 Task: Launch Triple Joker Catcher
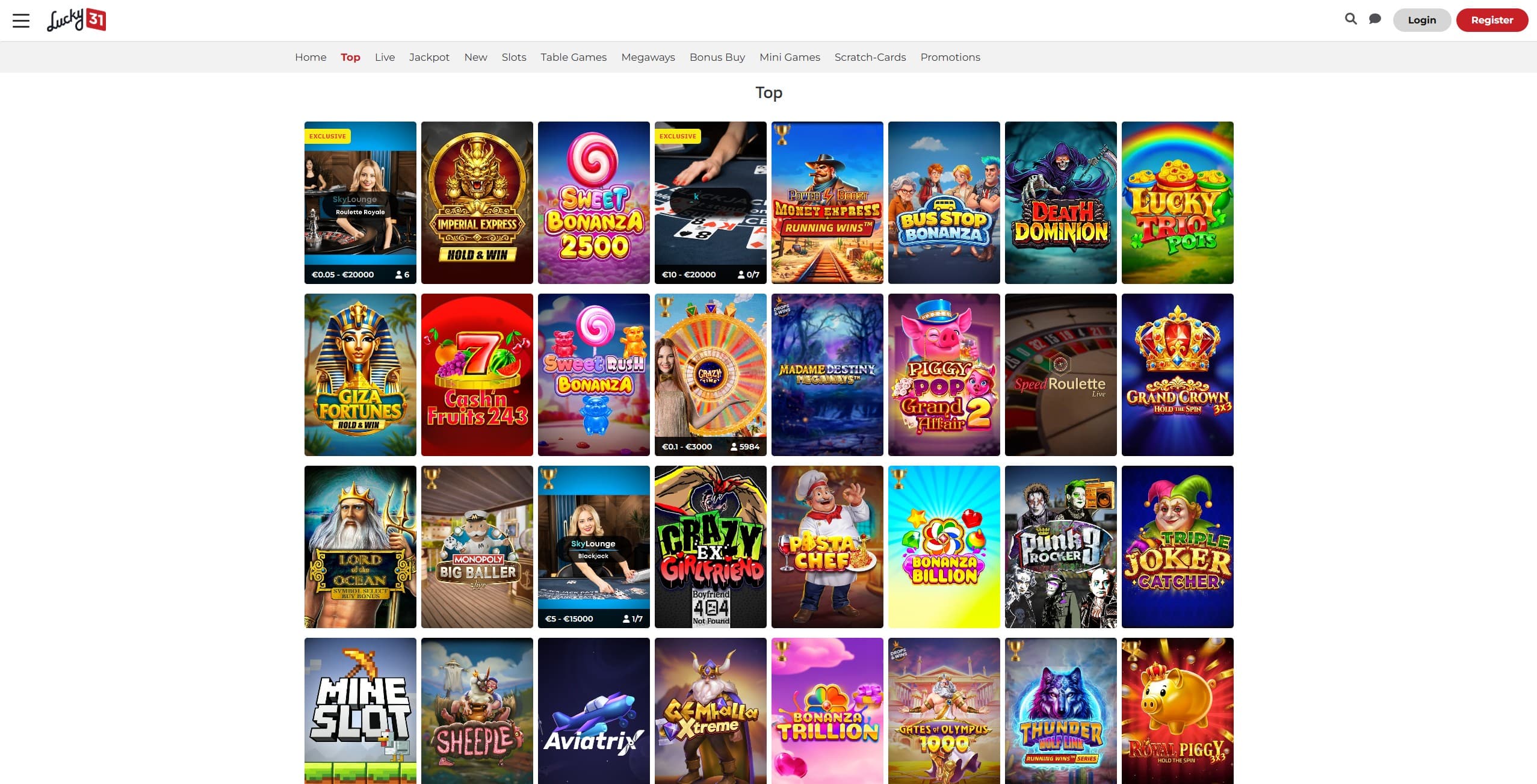pyautogui.click(x=1178, y=547)
